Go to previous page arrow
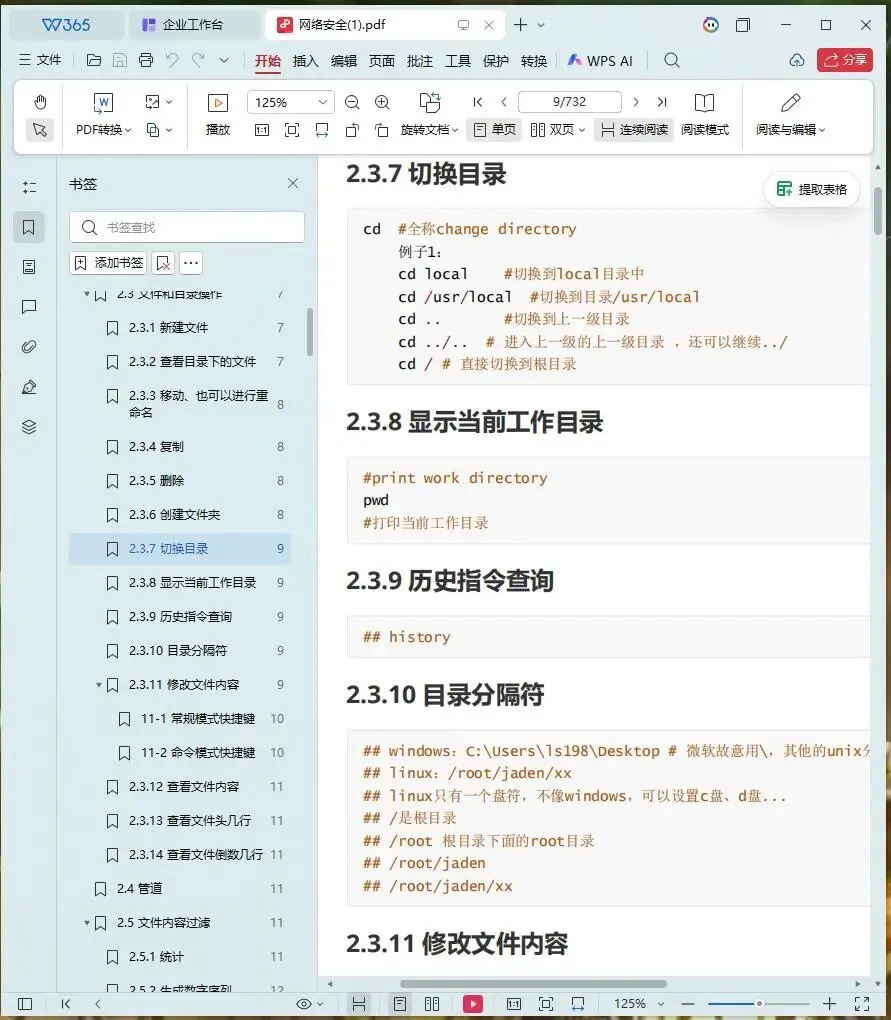891x1020 pixels. tap(504, 102)
